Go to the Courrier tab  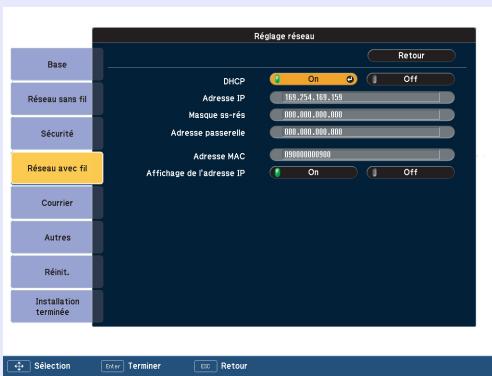tap(57, 203)
